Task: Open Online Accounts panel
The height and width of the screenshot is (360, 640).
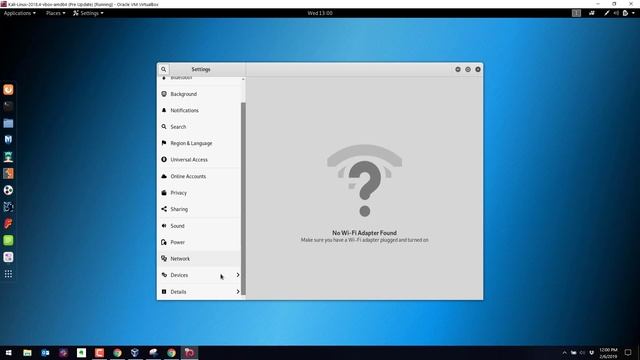Action: (x=199, y=176)
